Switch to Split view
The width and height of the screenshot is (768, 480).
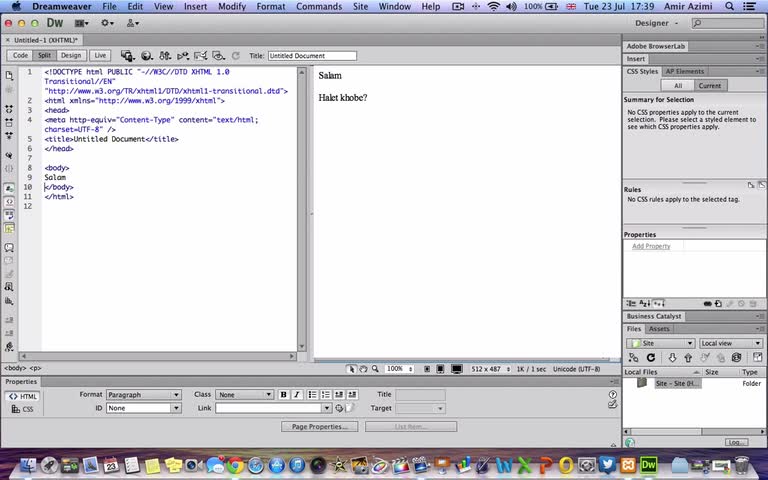pos(45,55)
